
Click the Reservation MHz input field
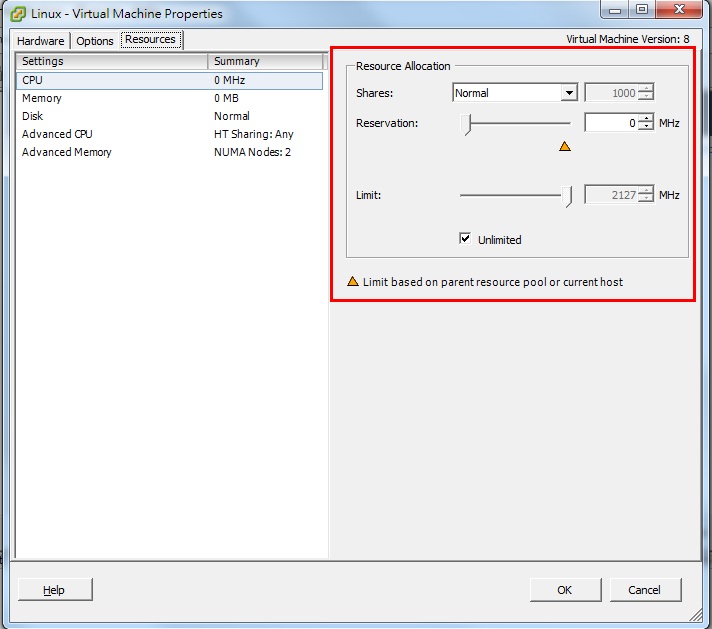click(611, 123)
